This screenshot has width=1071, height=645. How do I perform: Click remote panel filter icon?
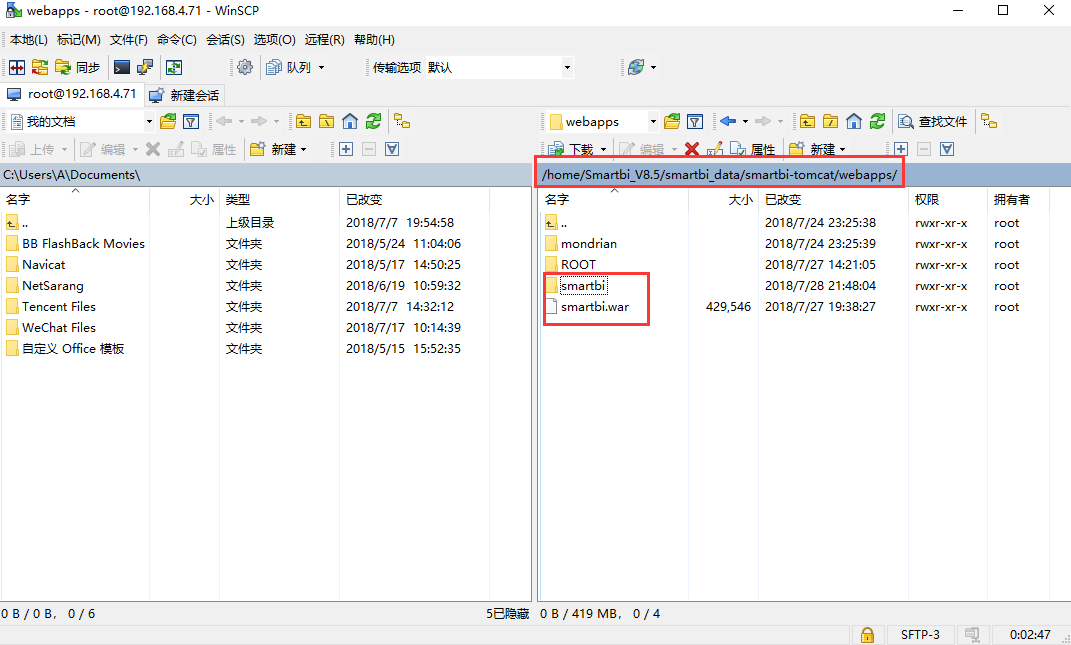[695, 122]
